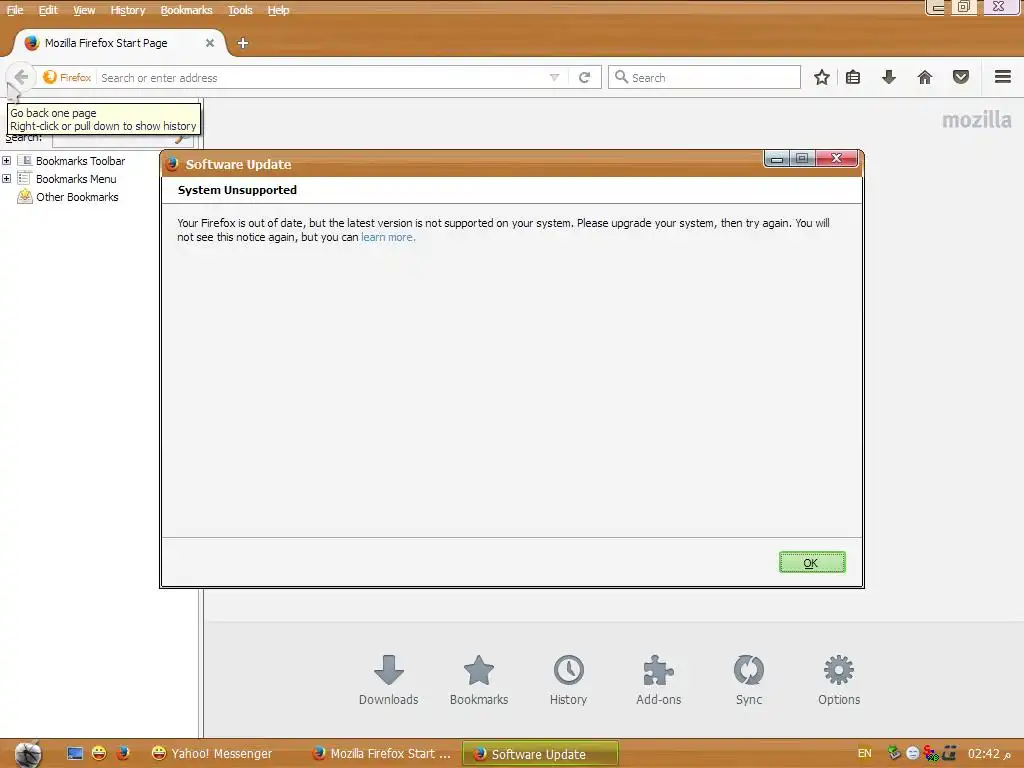
Task: Click the back arrow button
Action: tap(20, 77)
